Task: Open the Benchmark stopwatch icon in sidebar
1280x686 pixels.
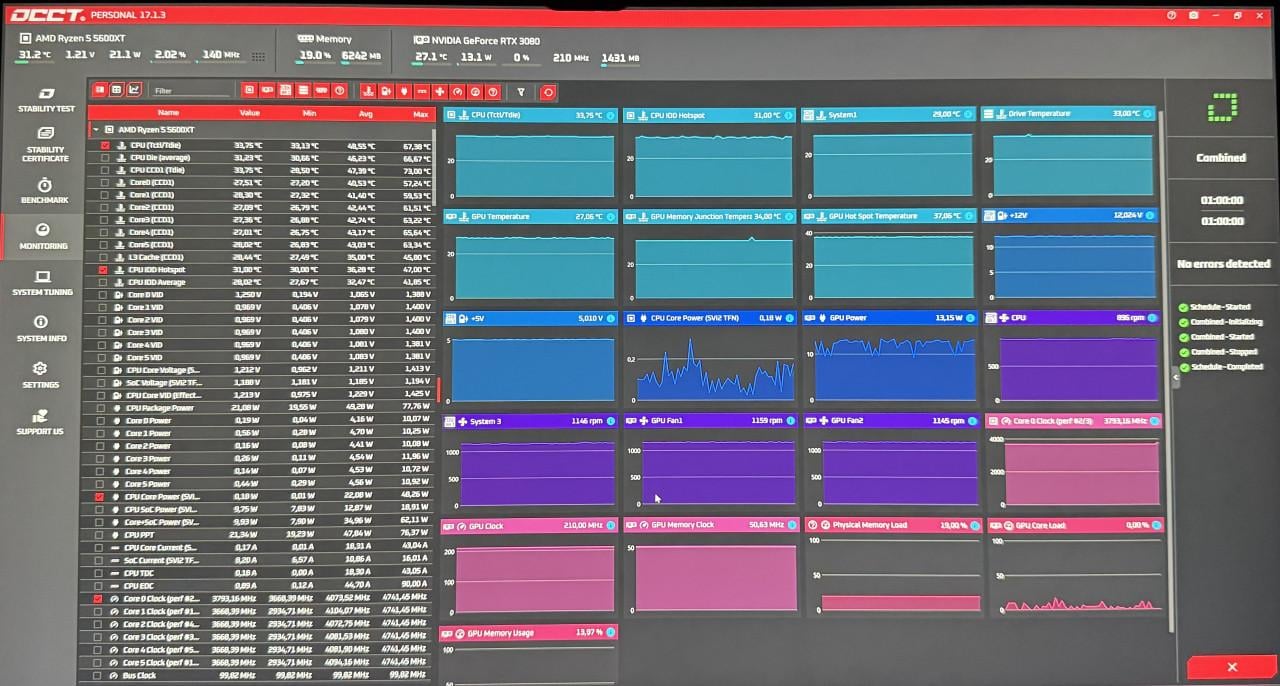Action: (45, 185)
